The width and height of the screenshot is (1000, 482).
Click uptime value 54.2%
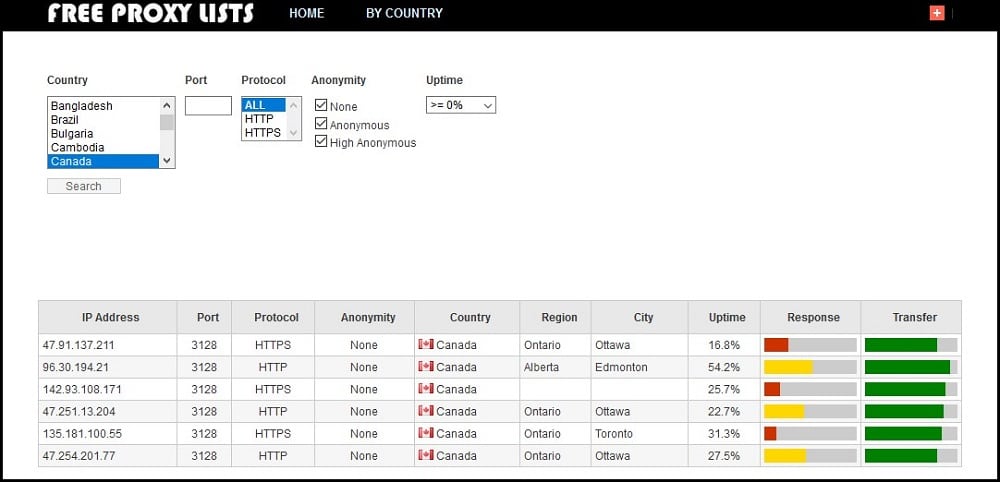click(x=724, y=367)
